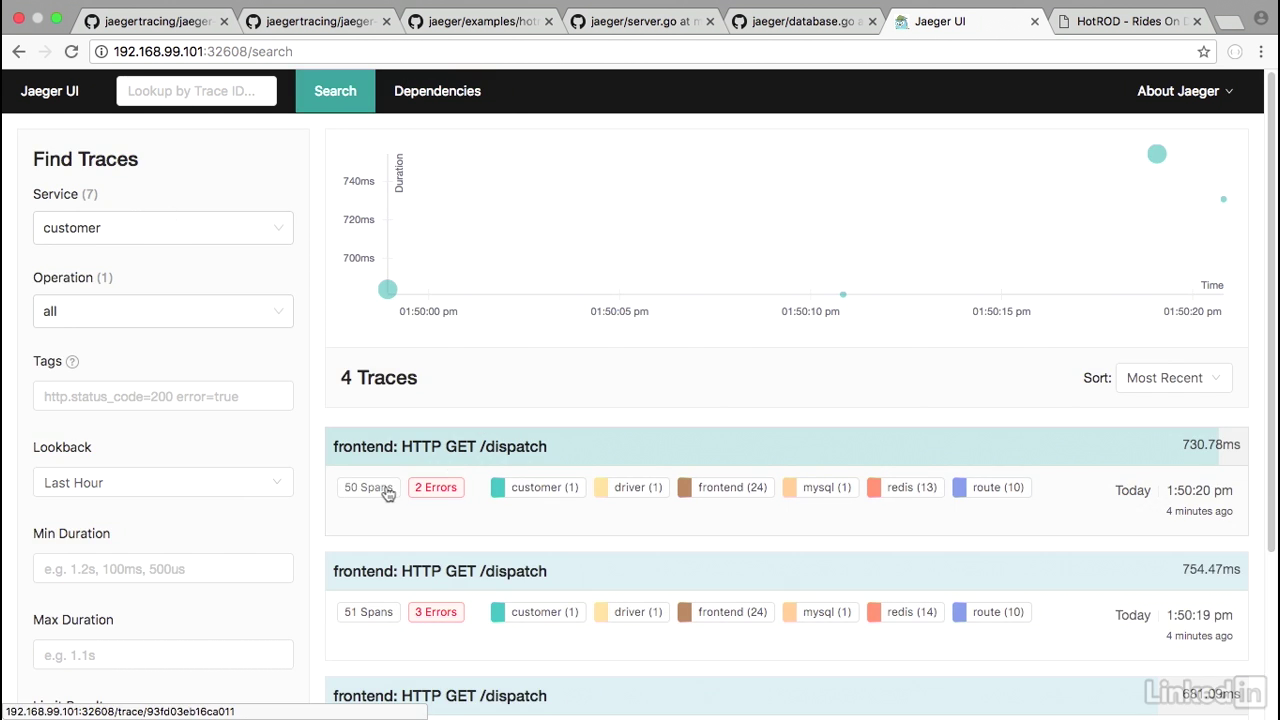Click the 3 Errors badge
The width and height of the screenshot is (1280, 720).
tap(436, 612)
